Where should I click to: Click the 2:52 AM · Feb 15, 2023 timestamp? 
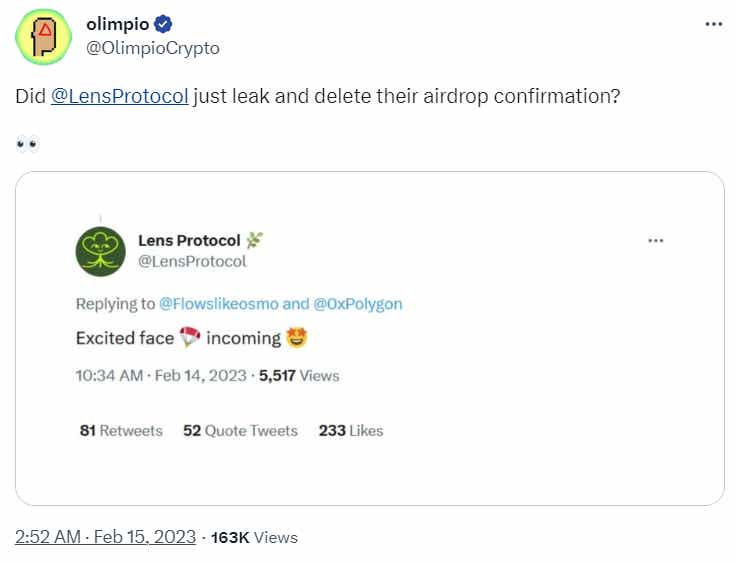point(105,537)
